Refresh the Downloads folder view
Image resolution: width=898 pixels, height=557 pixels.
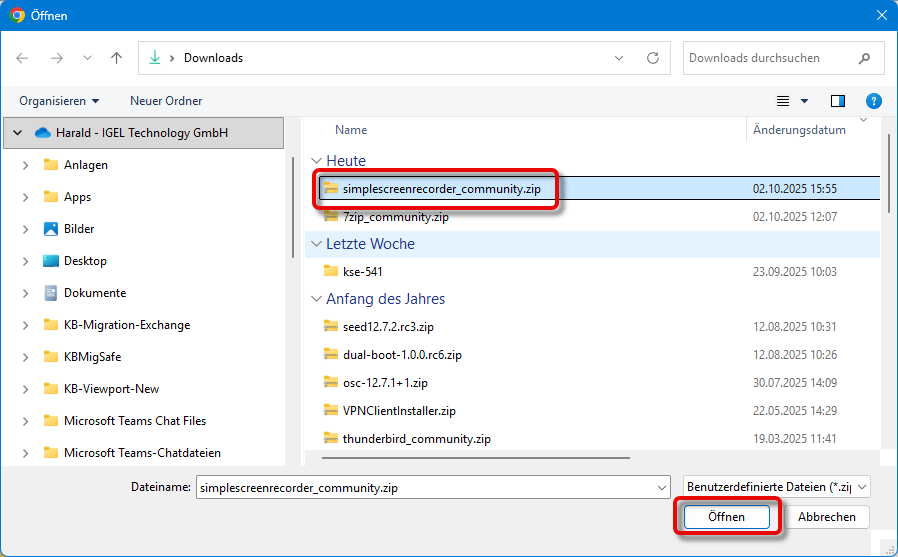click(653, 58)
